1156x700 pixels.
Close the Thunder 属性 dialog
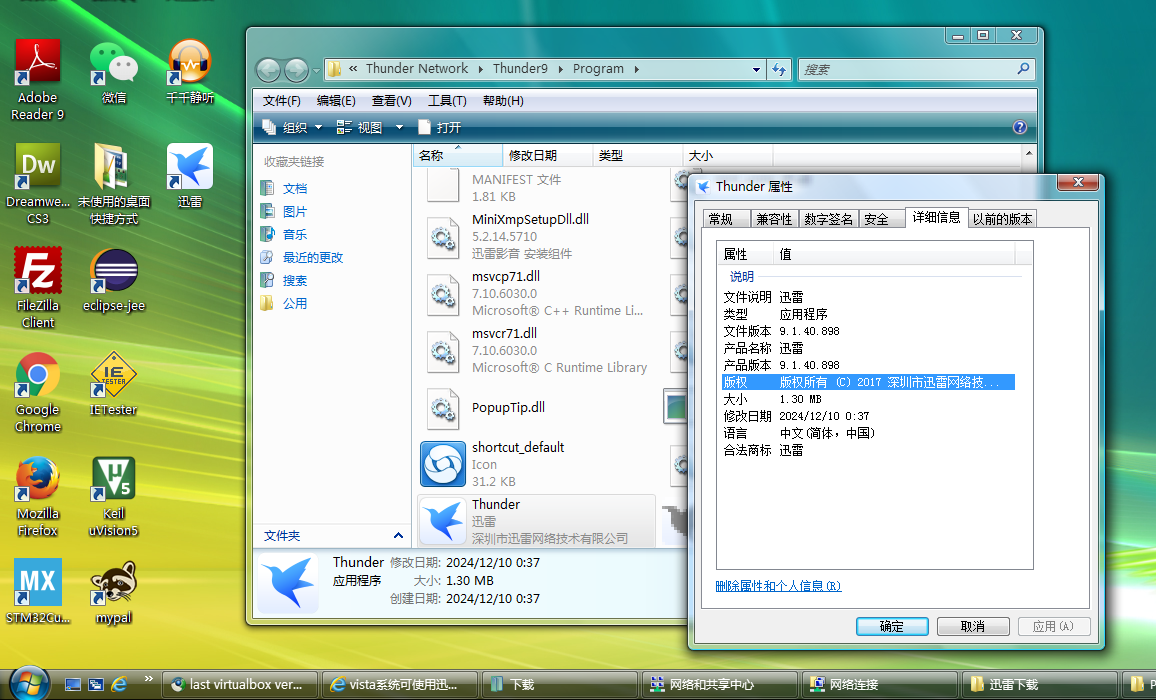click(1078, 182)
